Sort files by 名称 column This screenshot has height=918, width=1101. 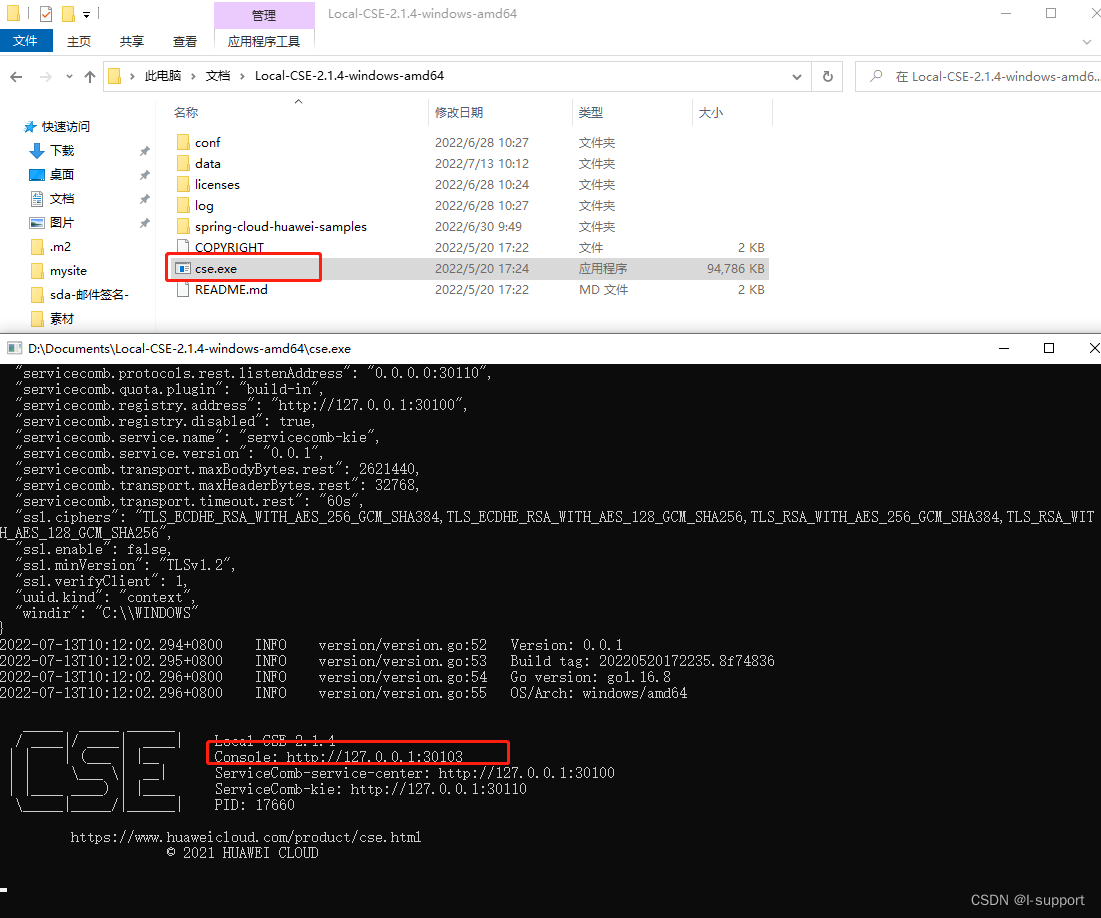[x=186, y=112]
